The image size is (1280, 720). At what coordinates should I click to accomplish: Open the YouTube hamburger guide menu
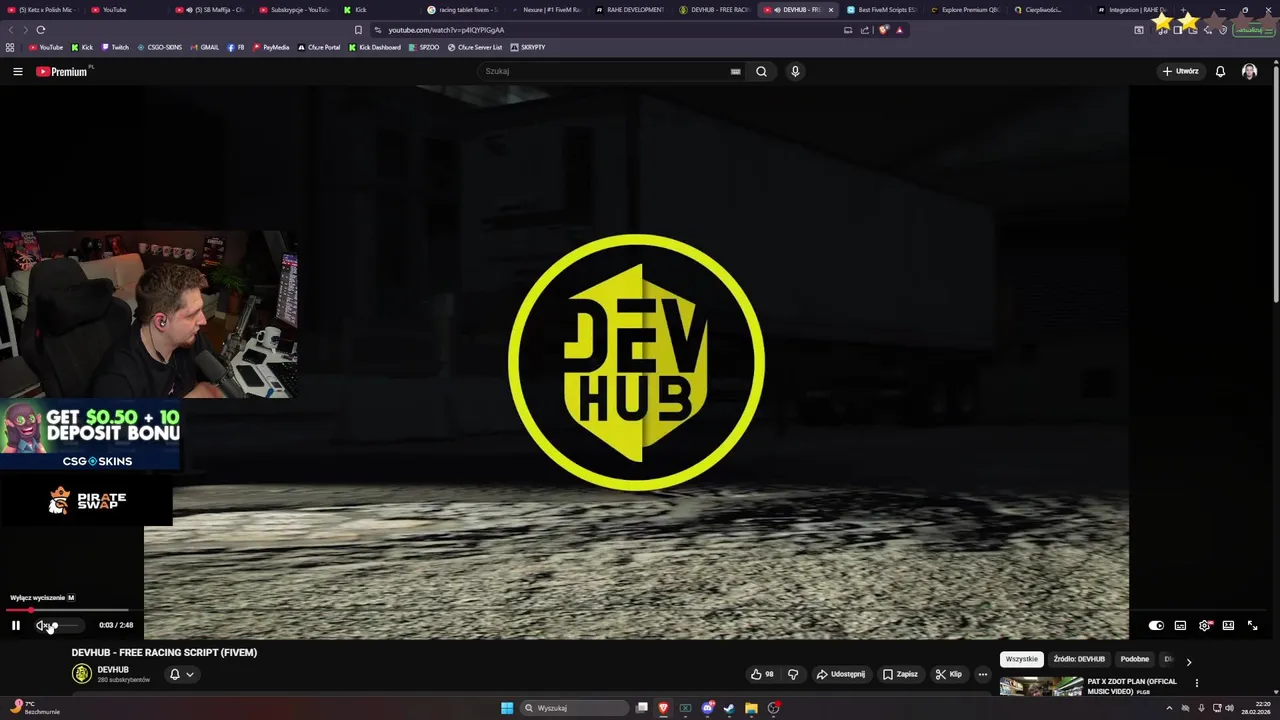coord(17,71)
